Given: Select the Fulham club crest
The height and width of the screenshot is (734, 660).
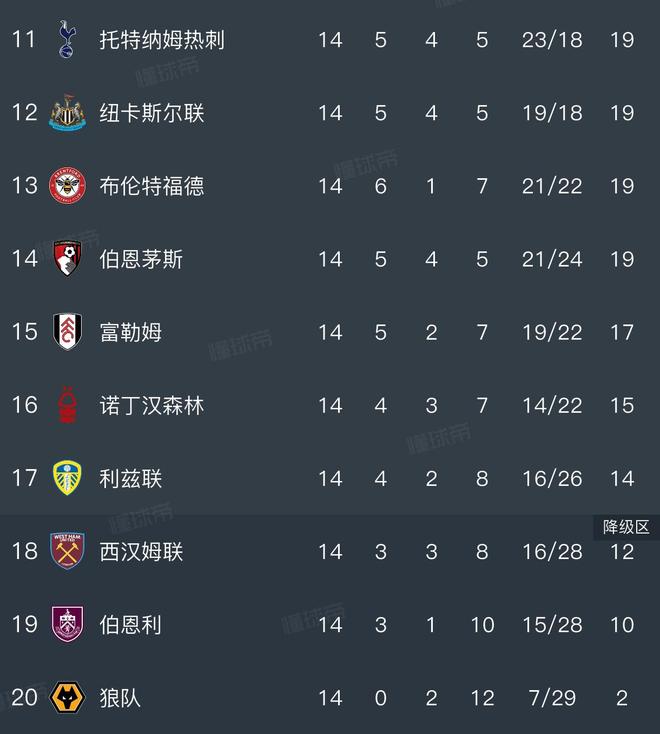Looking at the screenshot, I should [x=68, y=331].
